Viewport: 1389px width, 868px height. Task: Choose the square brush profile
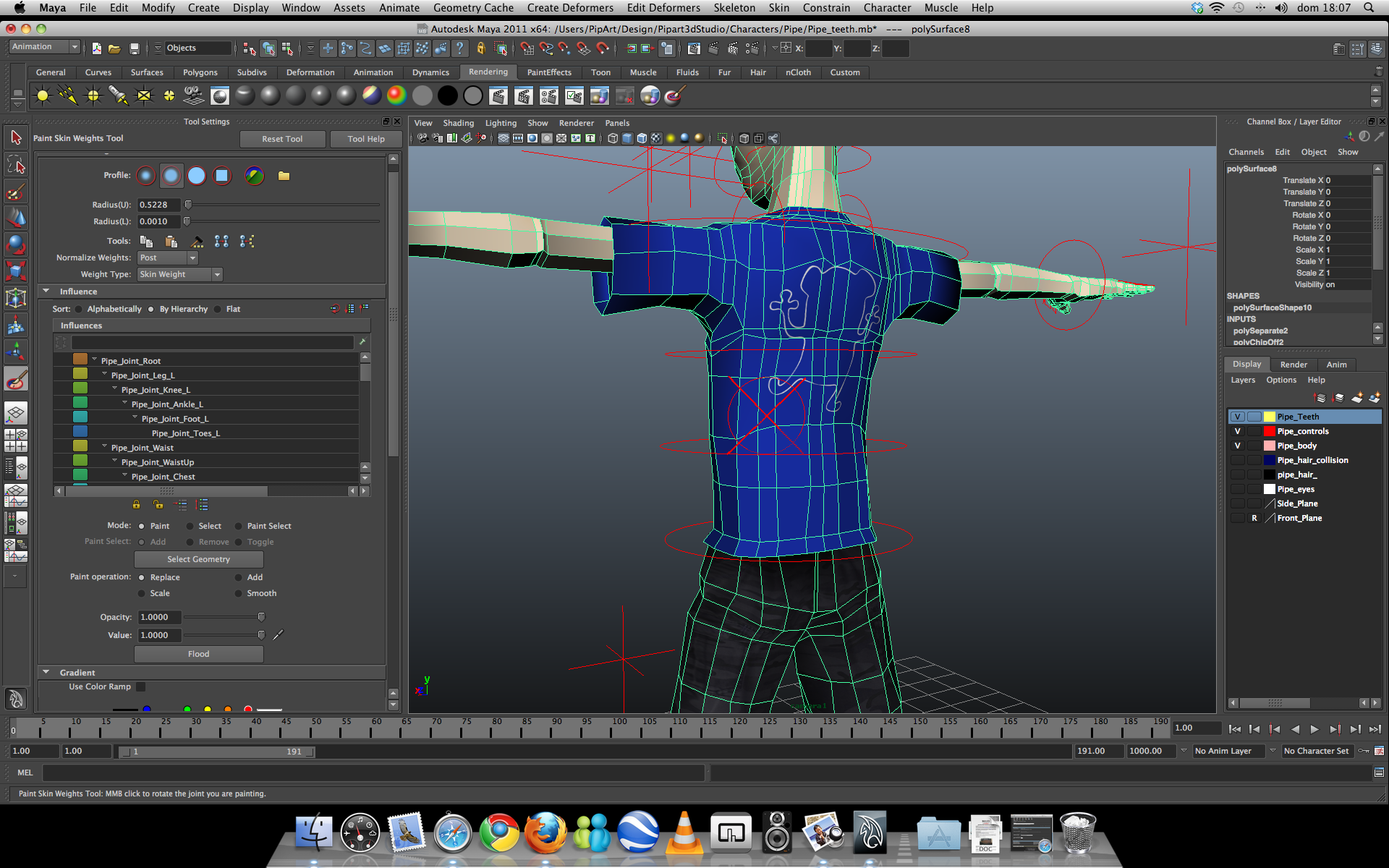222,176
